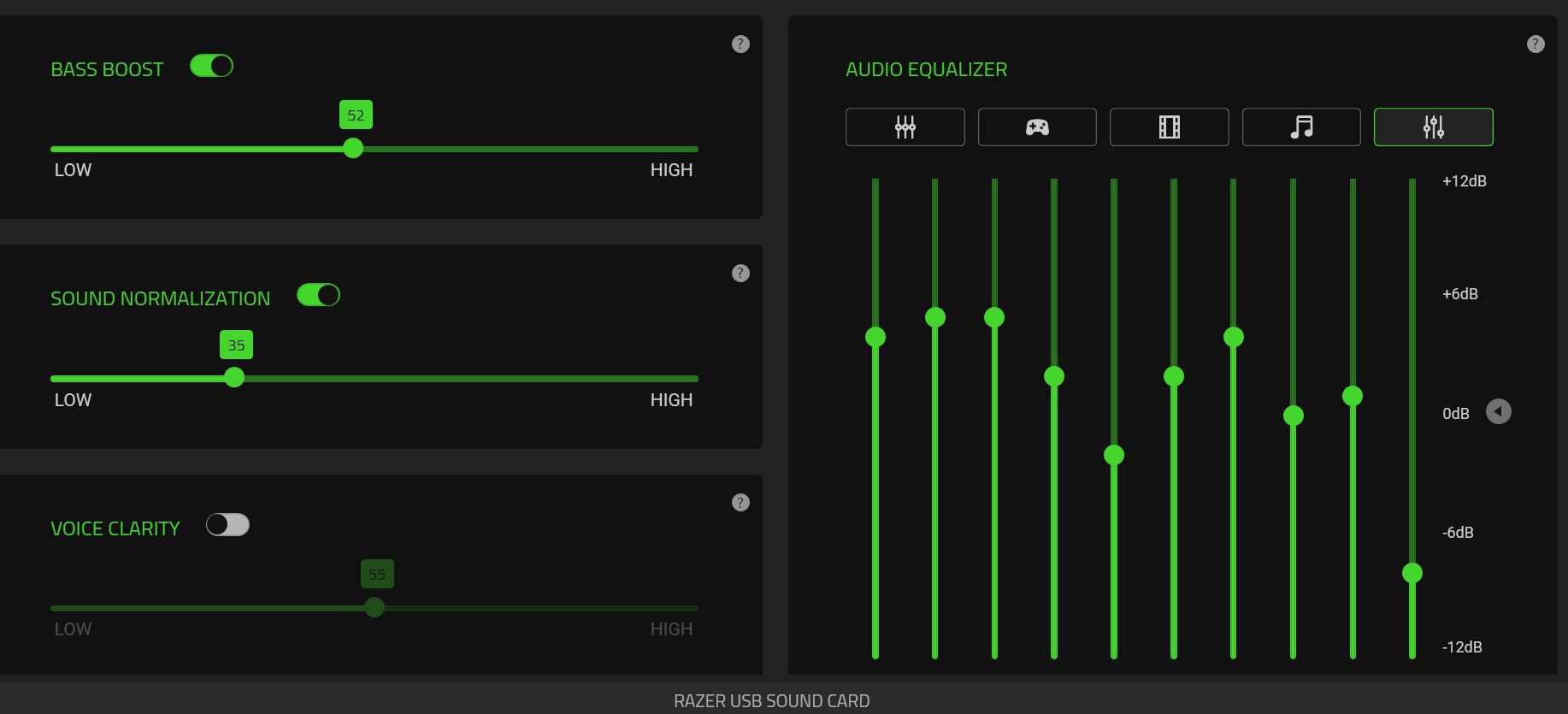Click the Bass Boost slider handle at 52

(x=353, y=149)
